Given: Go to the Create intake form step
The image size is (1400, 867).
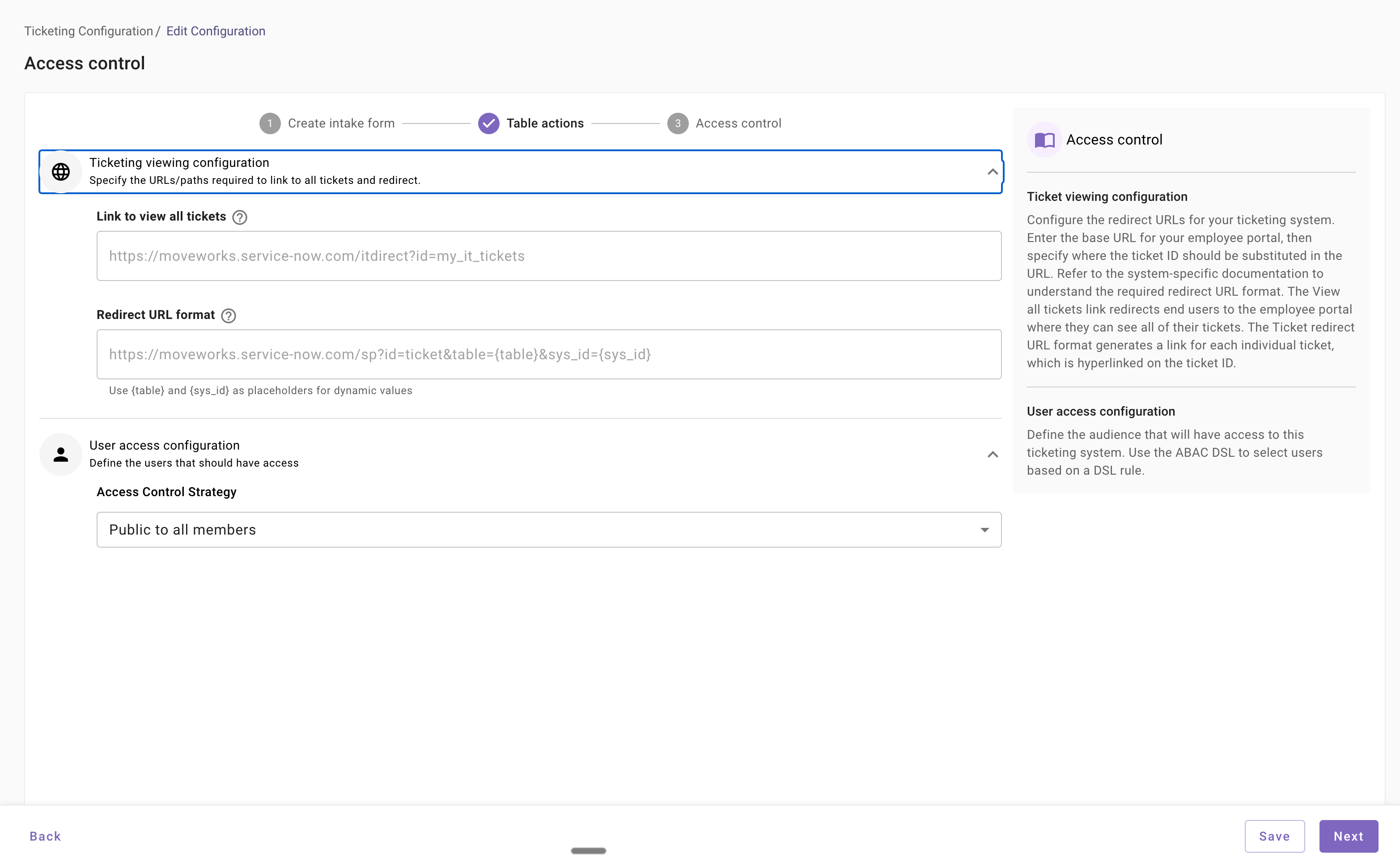Looking at the screenshot, I should (x=340, y=123).
